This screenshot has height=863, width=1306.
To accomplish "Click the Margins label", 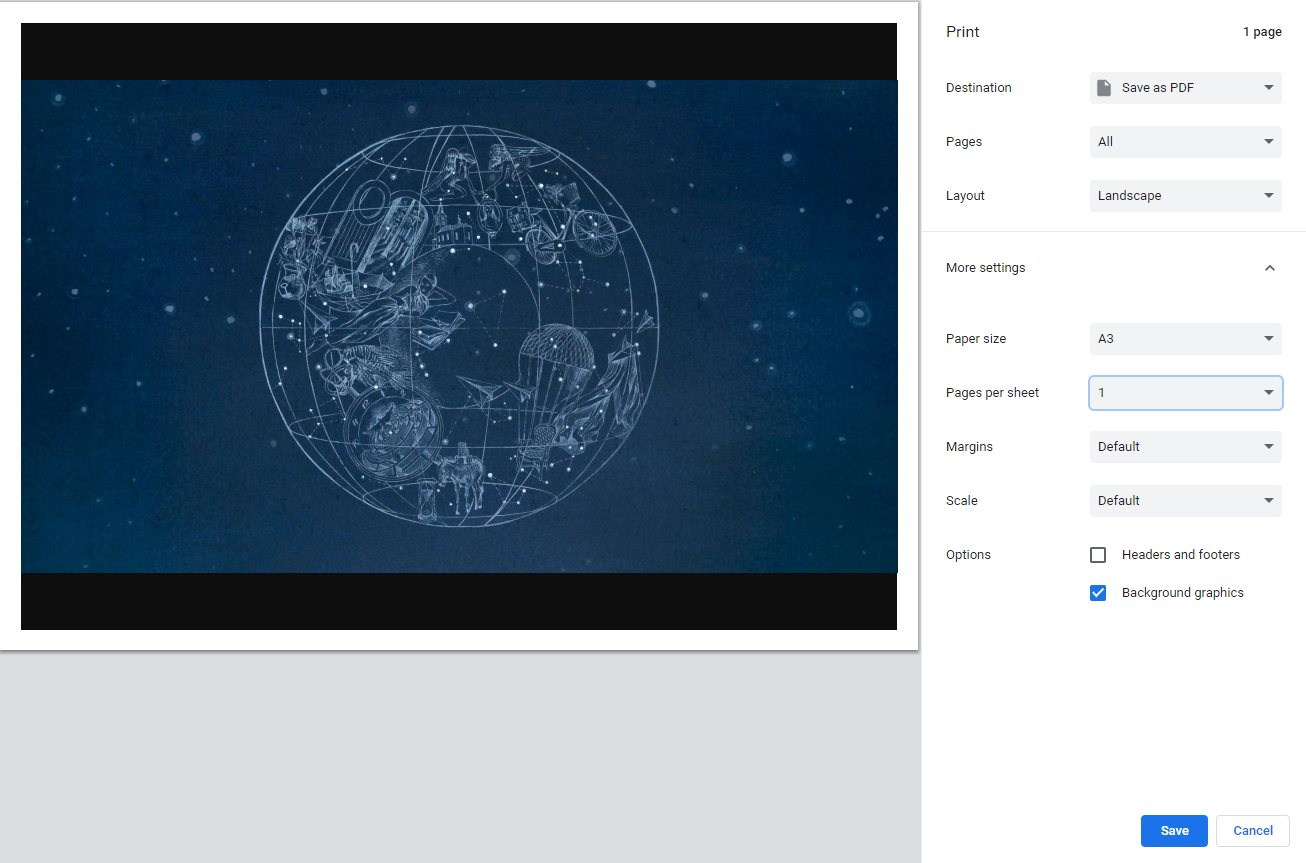I will point(969,447).
